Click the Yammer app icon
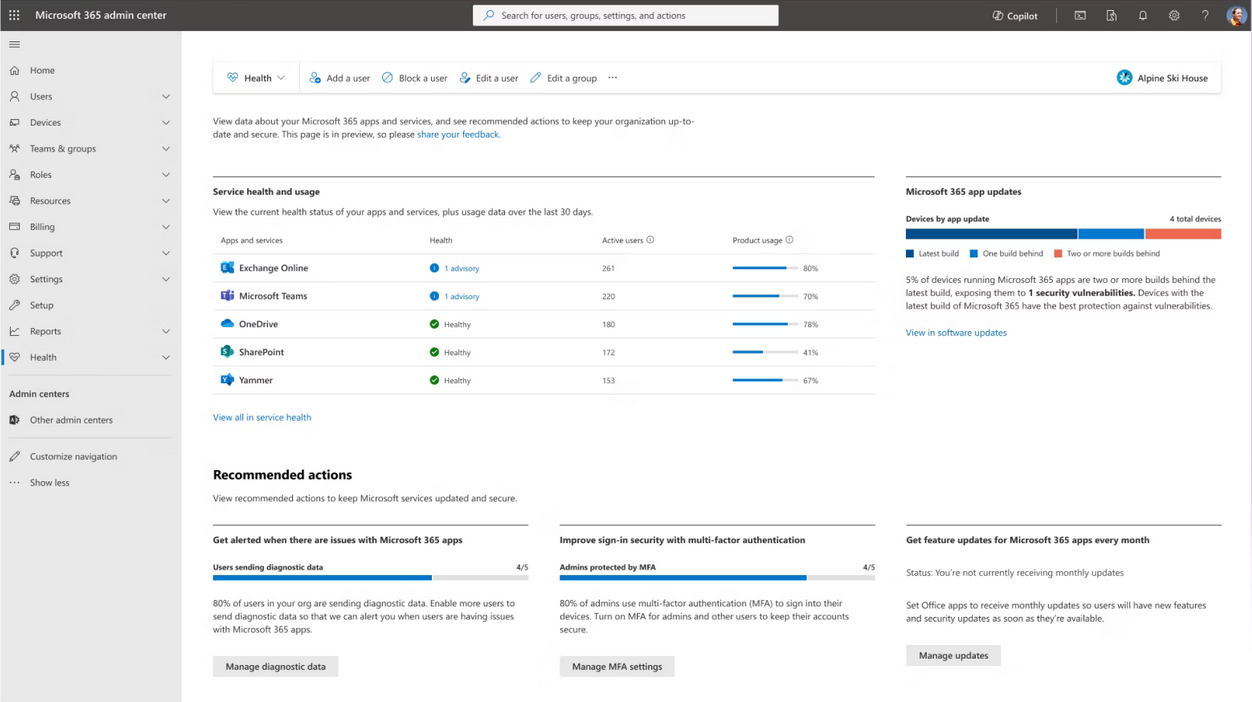This screenshot has height=702, width=1252. click(227, 380)
